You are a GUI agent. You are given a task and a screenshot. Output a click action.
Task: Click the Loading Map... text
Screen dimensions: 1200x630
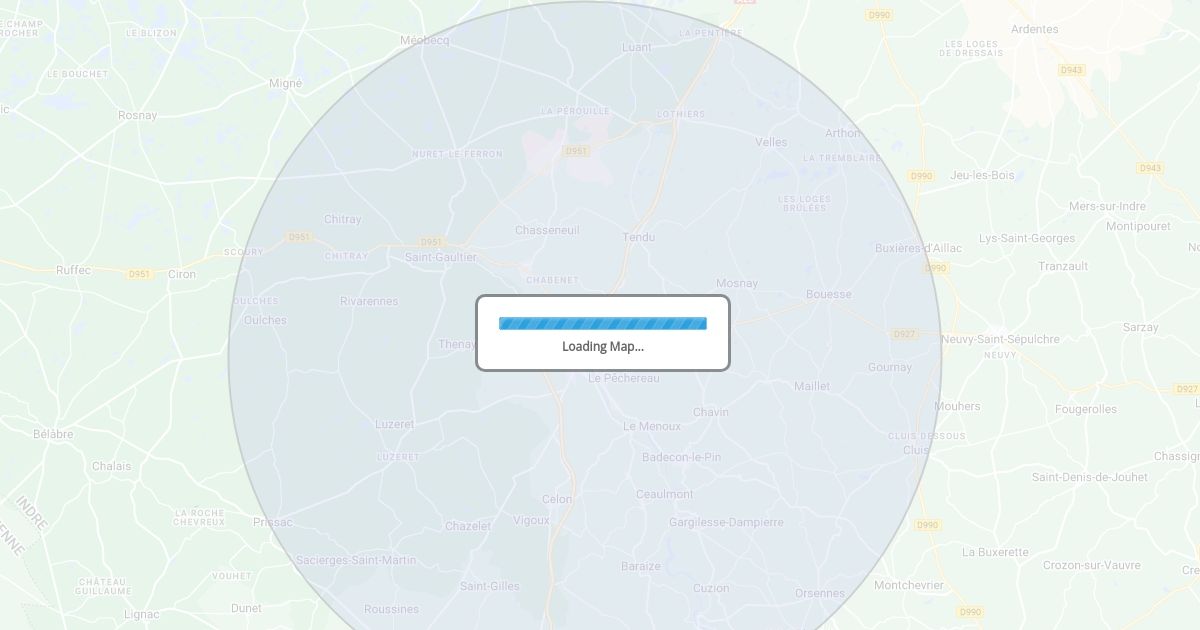603,347
